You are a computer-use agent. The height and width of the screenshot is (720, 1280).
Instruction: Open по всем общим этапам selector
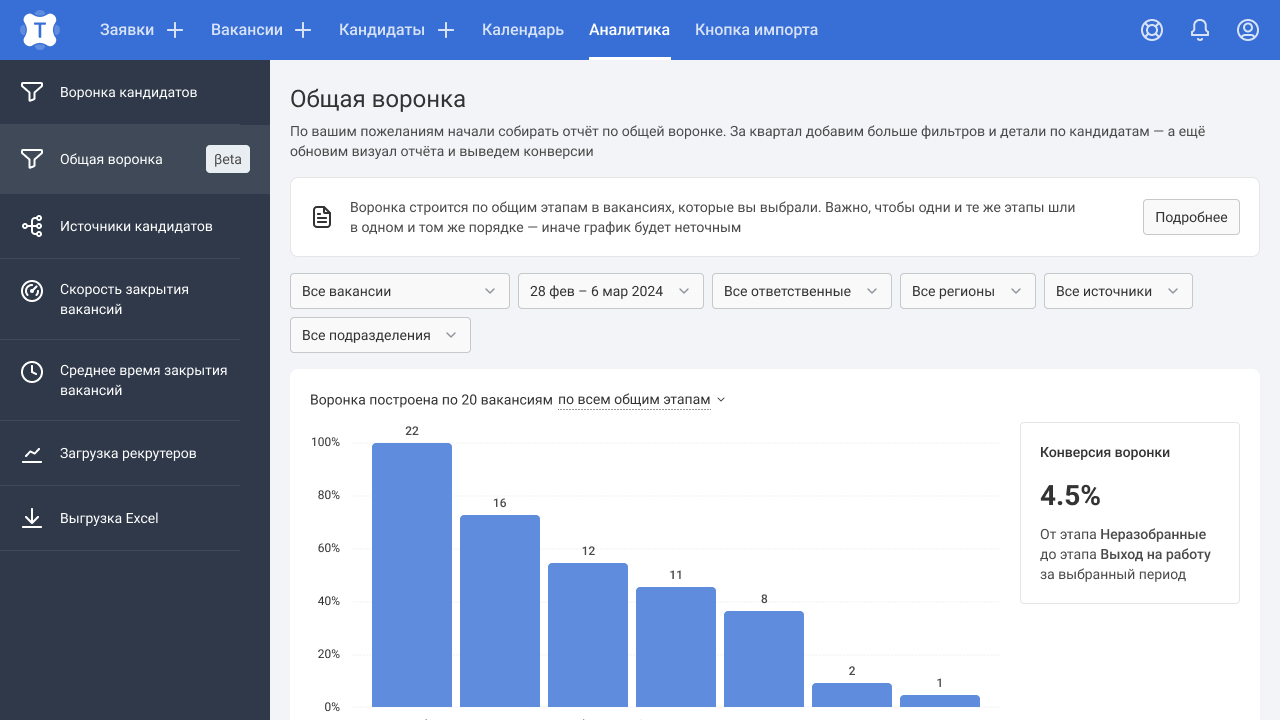pyautogui.click(x=641, y=399)
